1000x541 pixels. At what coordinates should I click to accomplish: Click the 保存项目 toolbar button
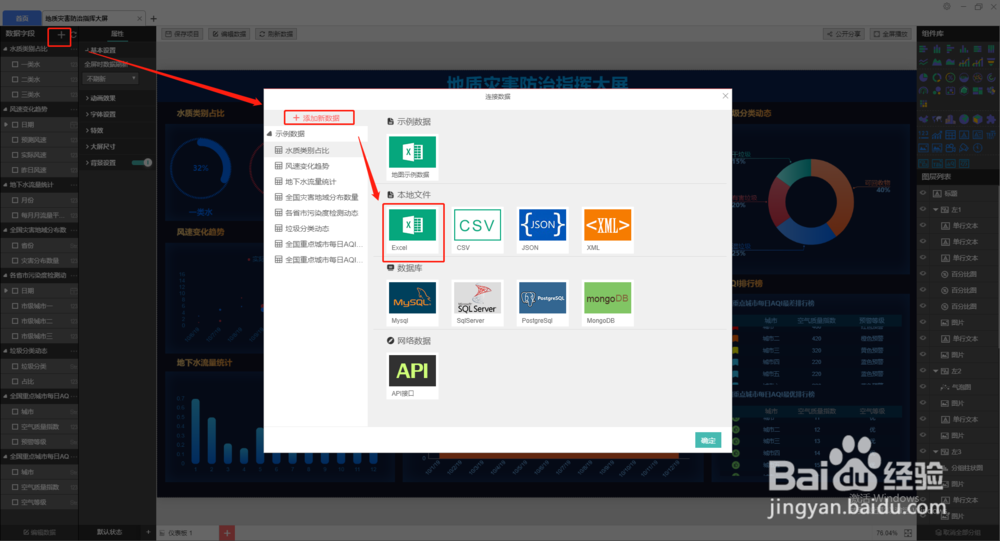point(182,34)
